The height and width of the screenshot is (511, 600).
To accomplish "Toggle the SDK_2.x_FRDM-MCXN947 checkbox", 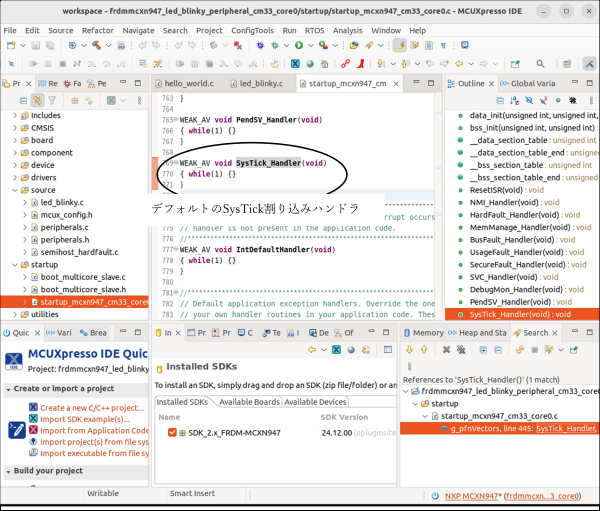I will click(172, 432).
